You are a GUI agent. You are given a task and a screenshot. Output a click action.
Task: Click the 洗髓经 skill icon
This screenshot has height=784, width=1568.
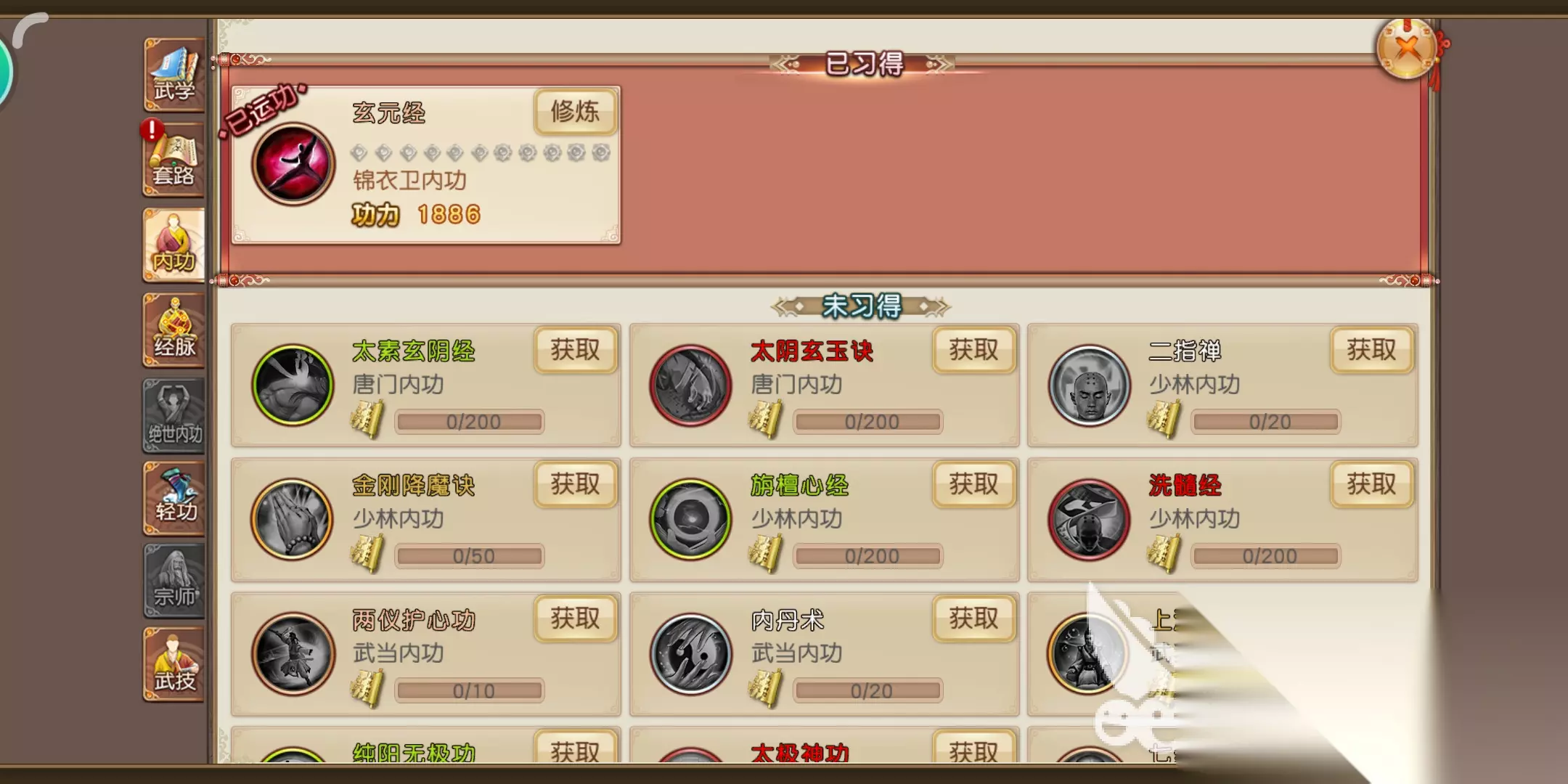pyautogui.click(x=1089, y=519)
